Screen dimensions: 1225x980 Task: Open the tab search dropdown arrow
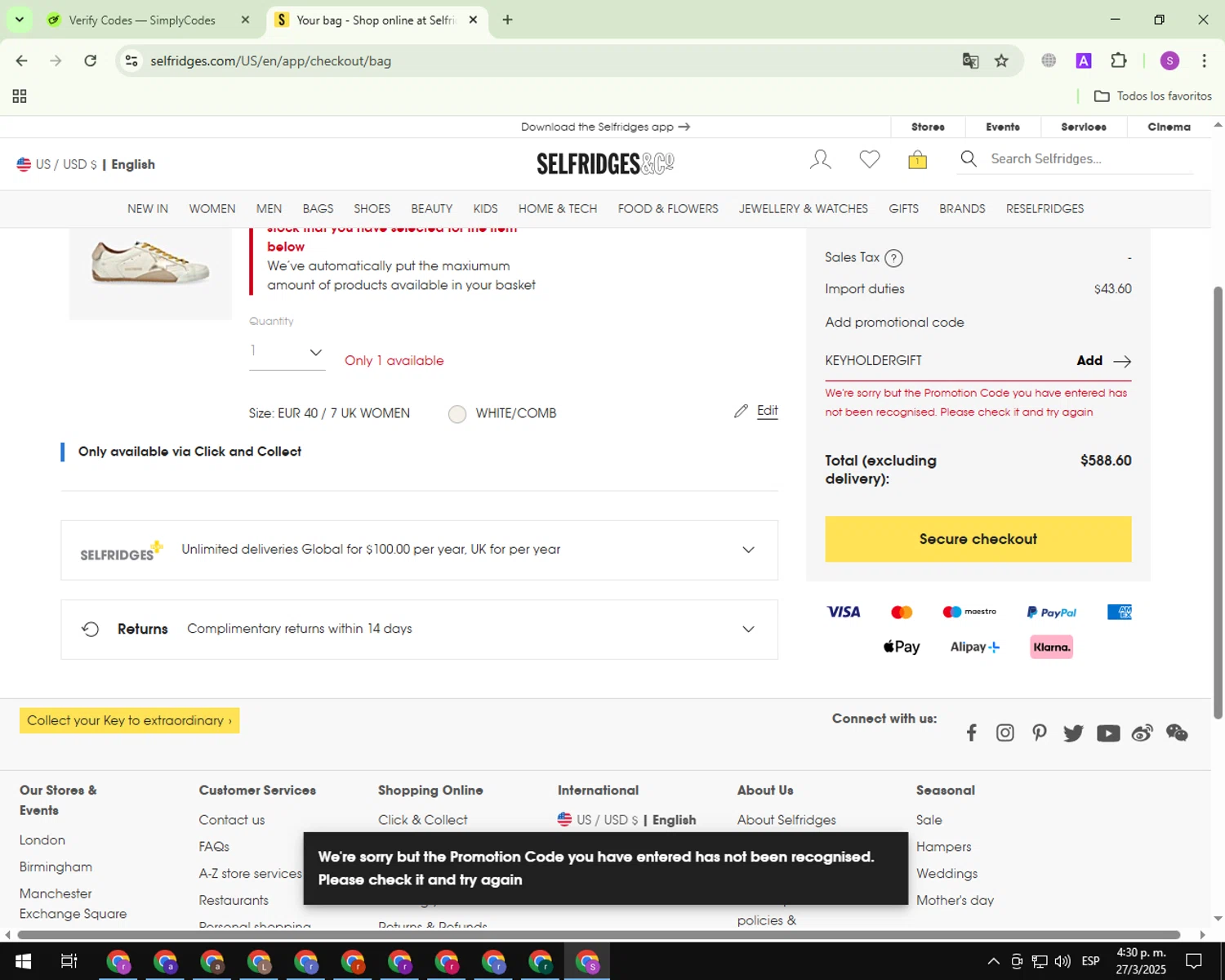coord(19,20)
